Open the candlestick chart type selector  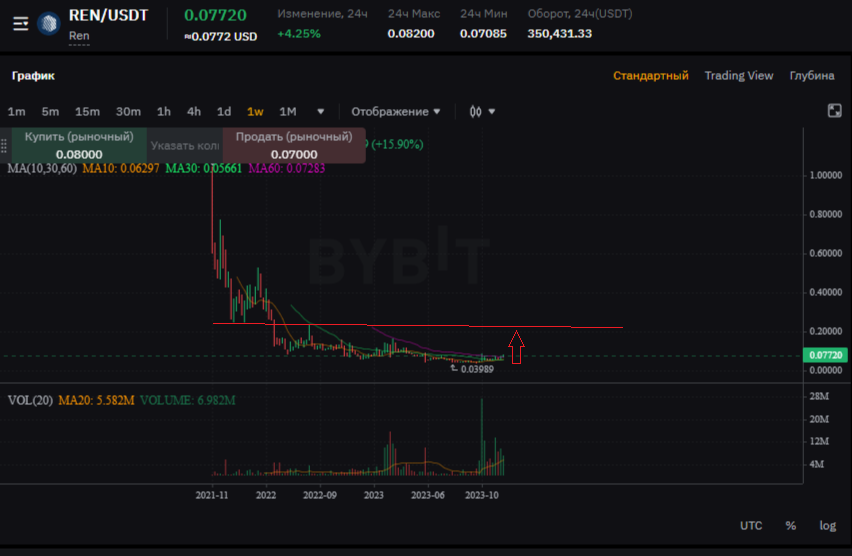481,111
